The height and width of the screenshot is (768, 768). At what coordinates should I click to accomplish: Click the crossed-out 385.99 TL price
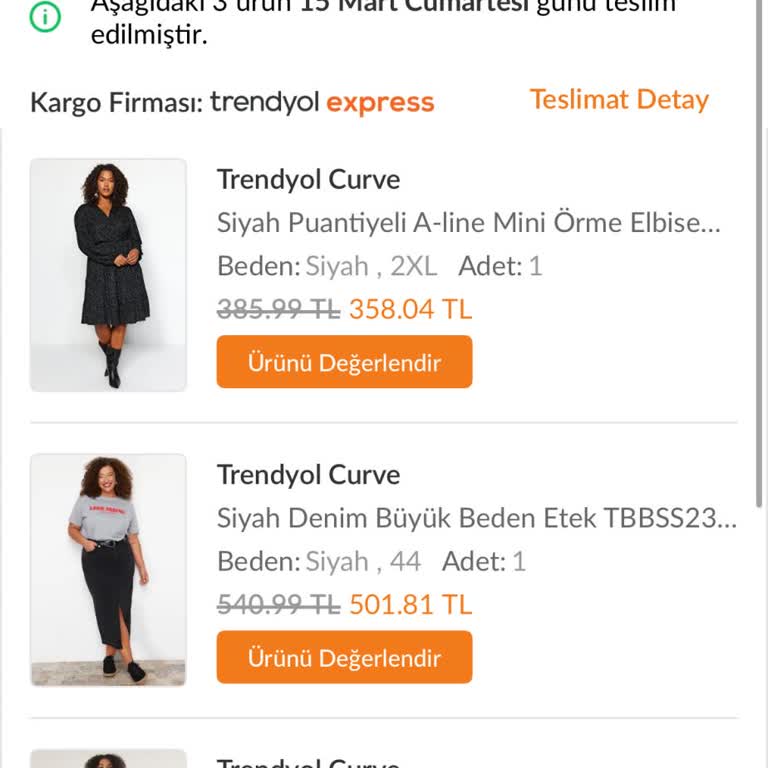(278, 310)
